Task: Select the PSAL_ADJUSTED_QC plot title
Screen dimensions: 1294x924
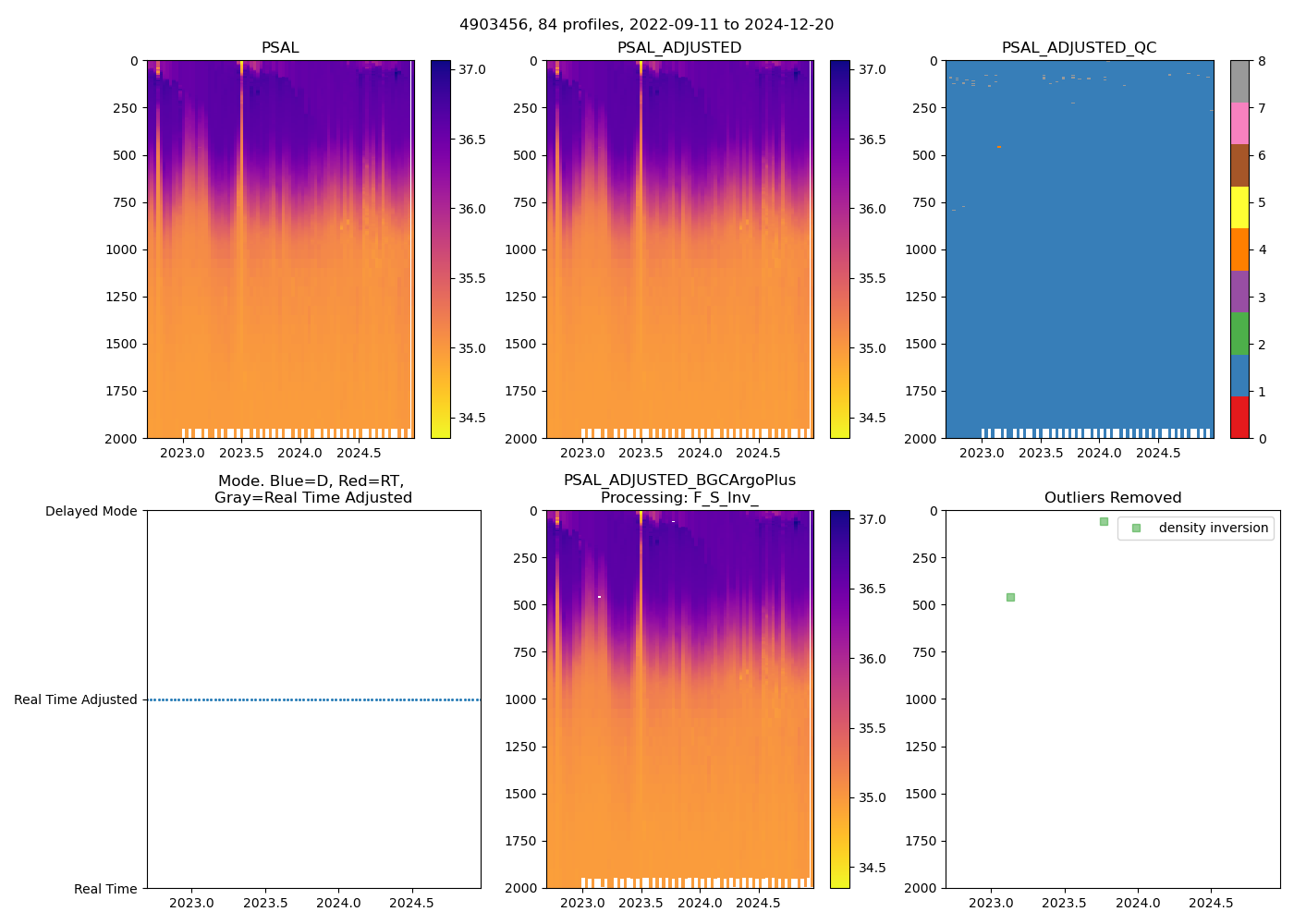Action: click(1079, 48)
